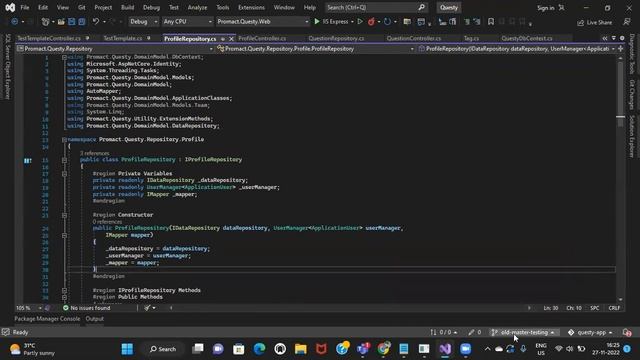Click the bookmark toolbar icon

pyautogui.click(x=491, y=22)
